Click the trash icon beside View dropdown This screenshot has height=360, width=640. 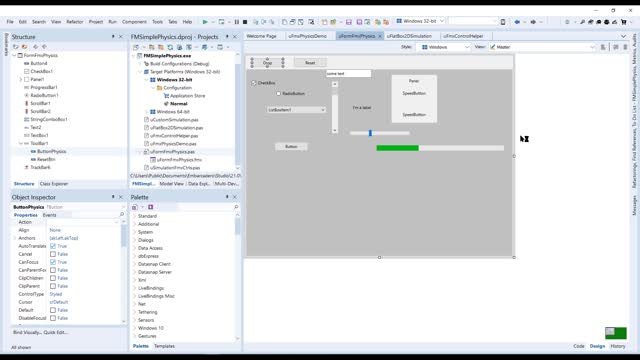coord(625,47)
